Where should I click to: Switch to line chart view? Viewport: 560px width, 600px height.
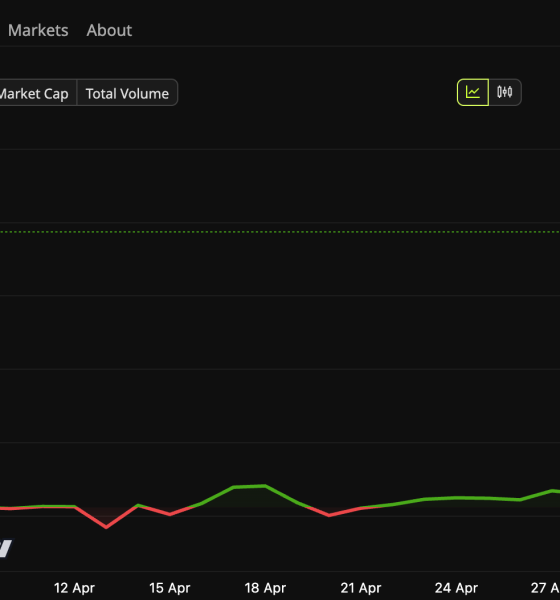coord(473,92)
